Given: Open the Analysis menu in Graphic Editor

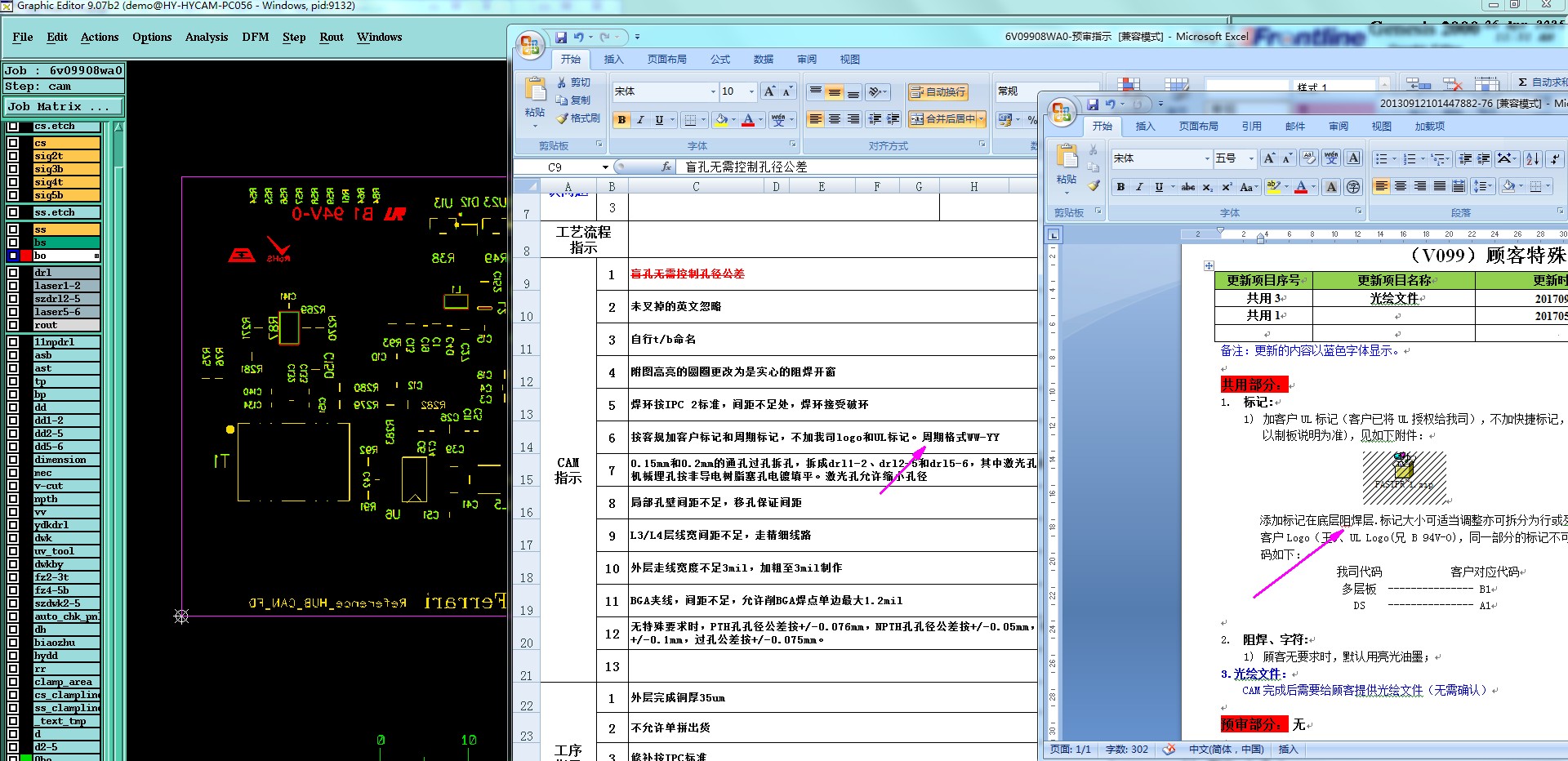Looking at the screenshot, I should tap(207, 38).
